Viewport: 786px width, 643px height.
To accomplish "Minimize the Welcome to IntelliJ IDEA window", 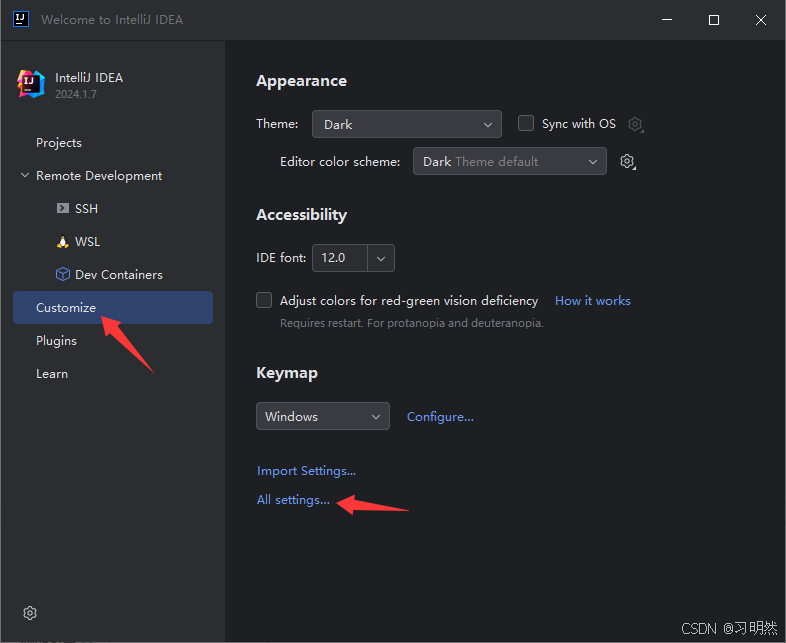I will tap(667, 20).
